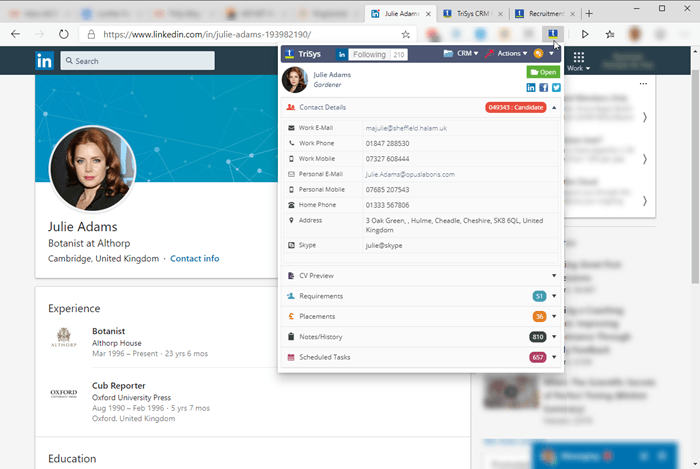Click the Work Phone handset icon
Screen dimensions: 700x469
point(292,143)
